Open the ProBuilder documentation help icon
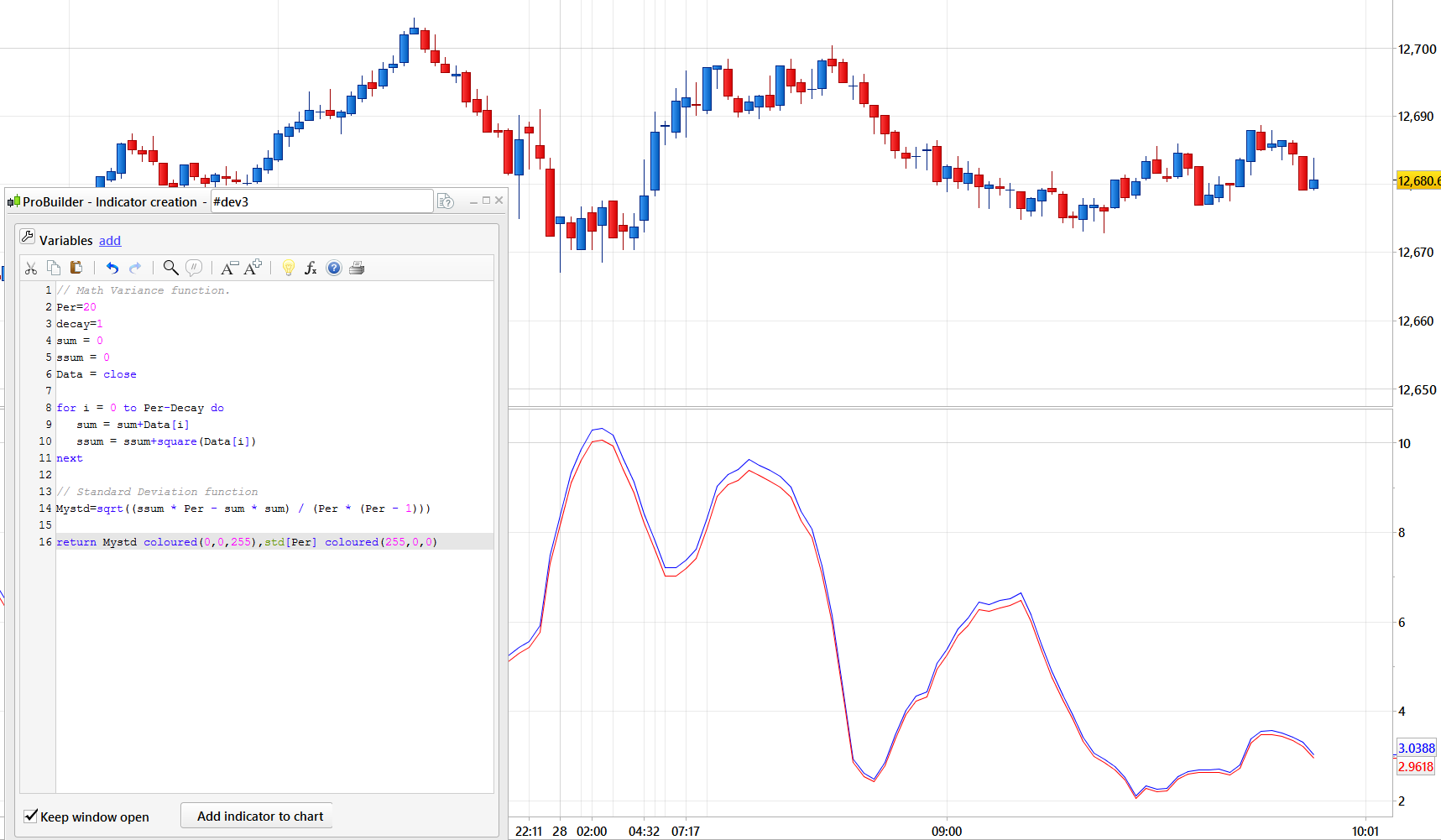The image size is (1441, 840). coord(446,201)
